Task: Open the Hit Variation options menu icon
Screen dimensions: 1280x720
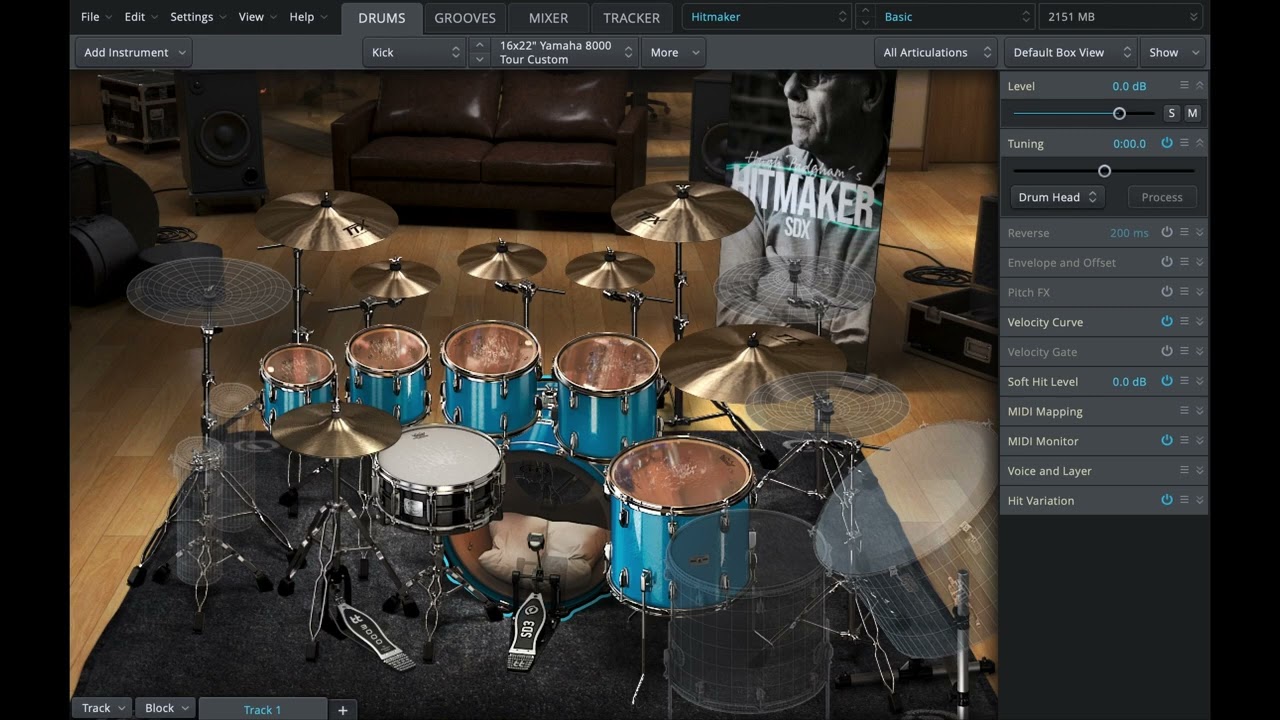Action: (1184, 500)
